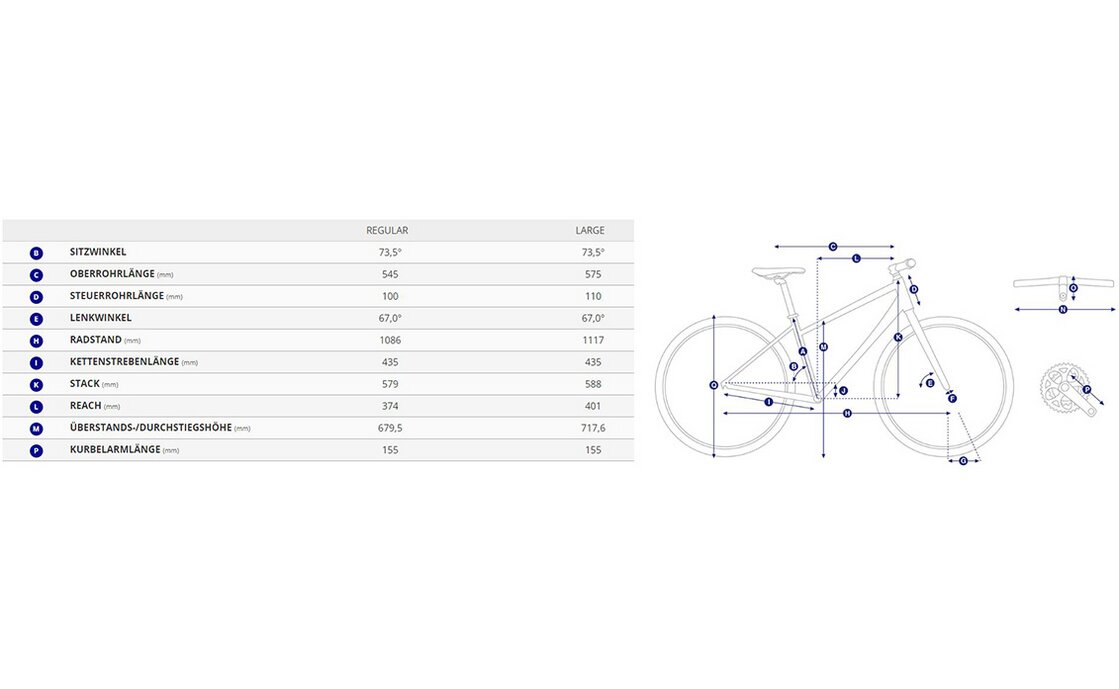Click the M badge next to ÜBERSTANDS-/DURCHSTIEGSHÖHE
The image size is (1119, 689).
tap(37, 429)
